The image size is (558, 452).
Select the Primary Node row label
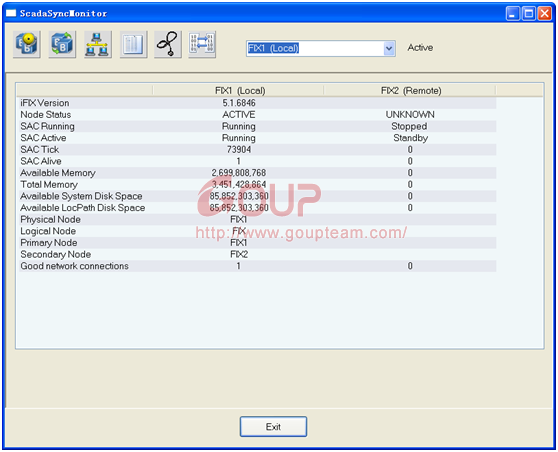tap(49, 243)
